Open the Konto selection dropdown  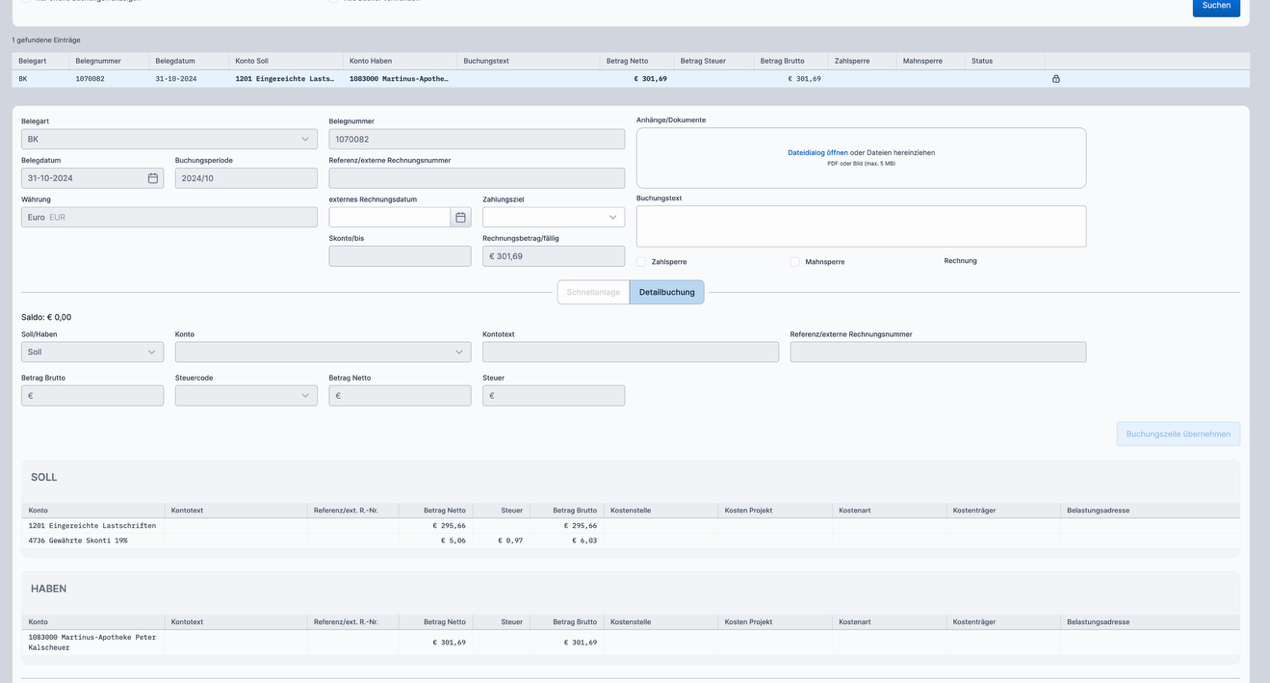click(322, 352)
